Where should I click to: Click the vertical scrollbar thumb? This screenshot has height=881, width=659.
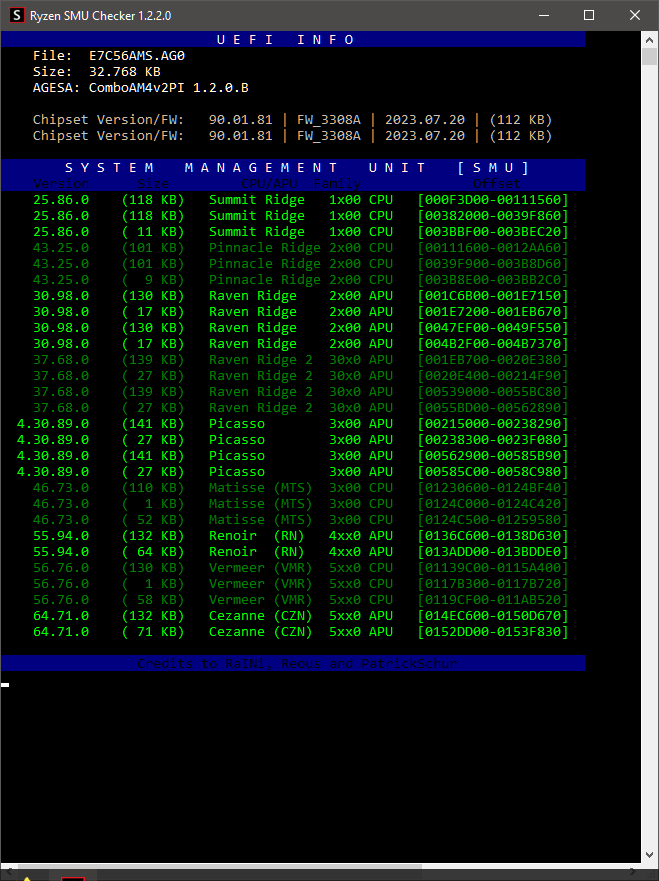(x=649, y=57)
